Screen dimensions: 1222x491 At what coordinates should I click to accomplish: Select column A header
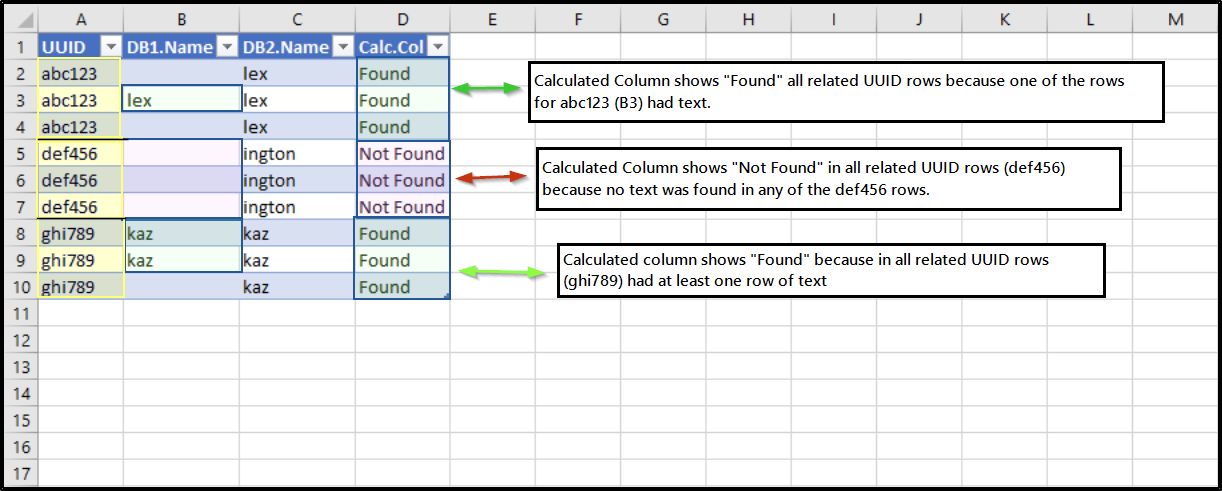(80, 20)
